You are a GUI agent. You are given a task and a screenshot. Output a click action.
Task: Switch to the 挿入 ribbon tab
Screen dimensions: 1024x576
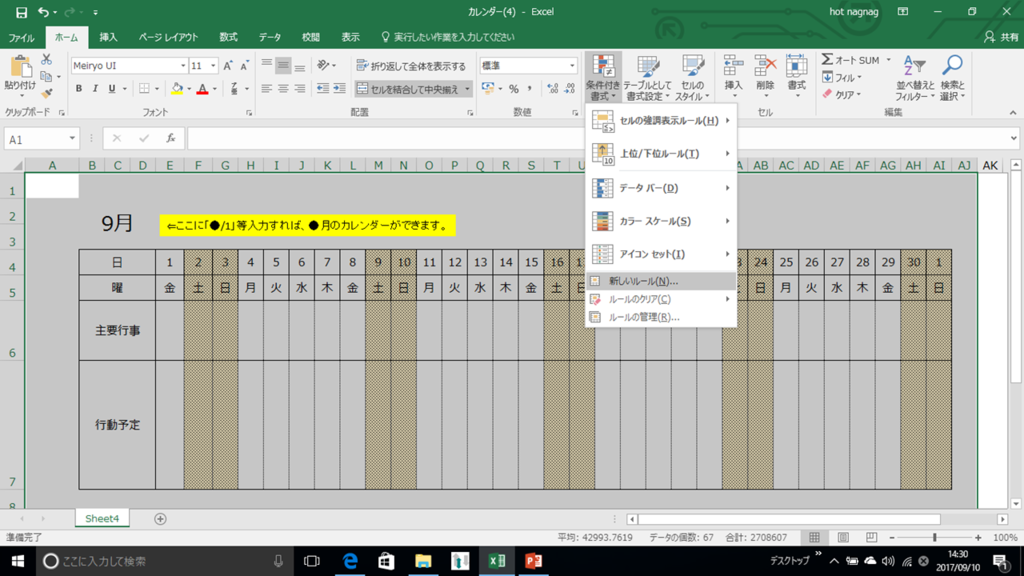(x=108, y=37)
